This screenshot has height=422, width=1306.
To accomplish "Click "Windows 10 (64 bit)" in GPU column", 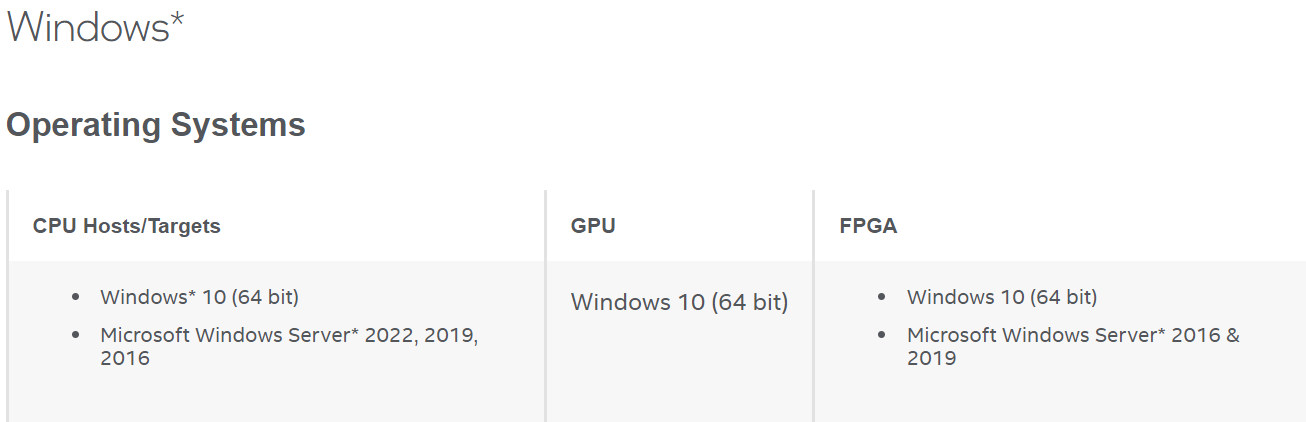I will click(679, 301).
